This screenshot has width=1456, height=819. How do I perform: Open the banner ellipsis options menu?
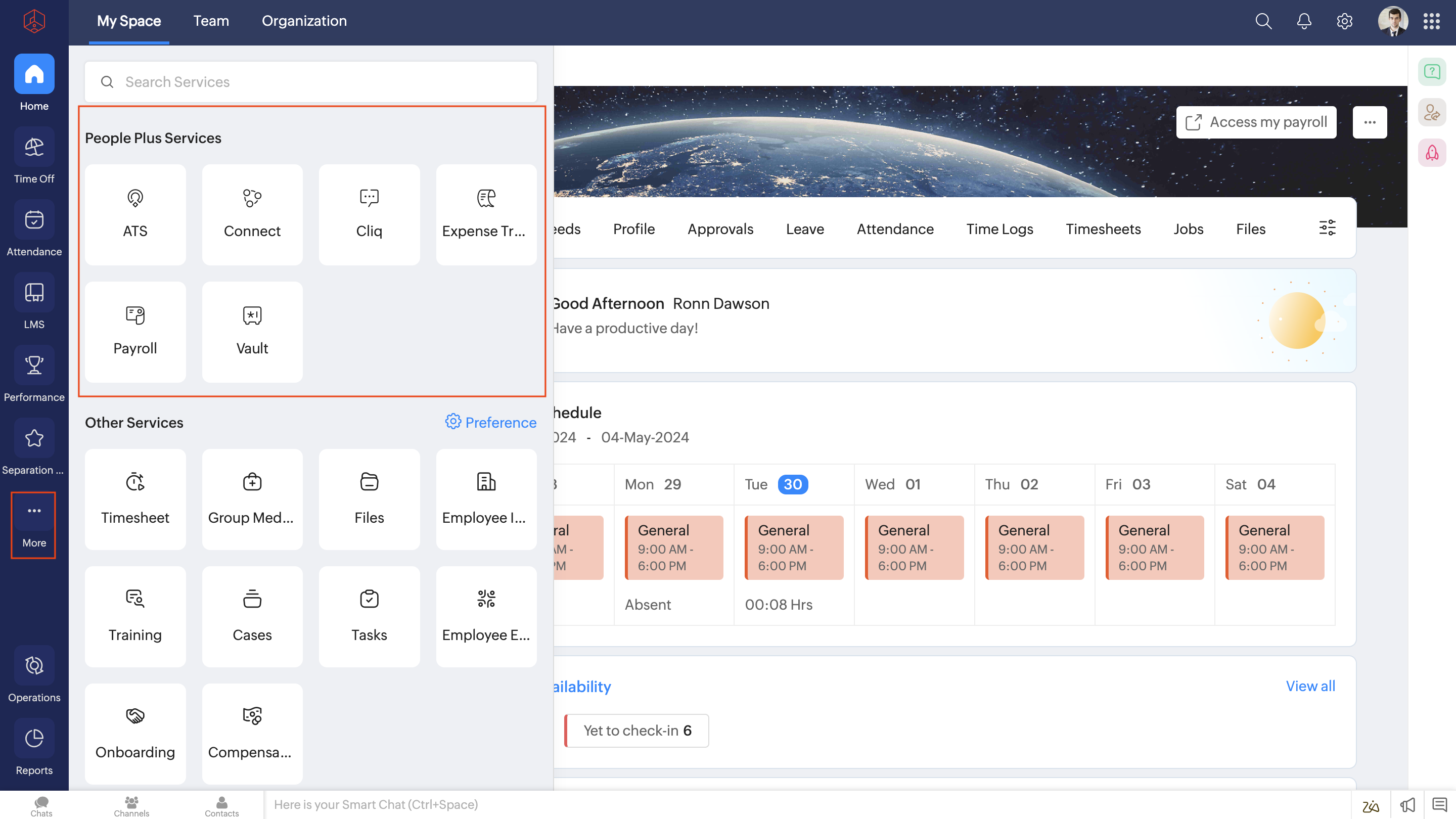click(x=1370, y=122)
